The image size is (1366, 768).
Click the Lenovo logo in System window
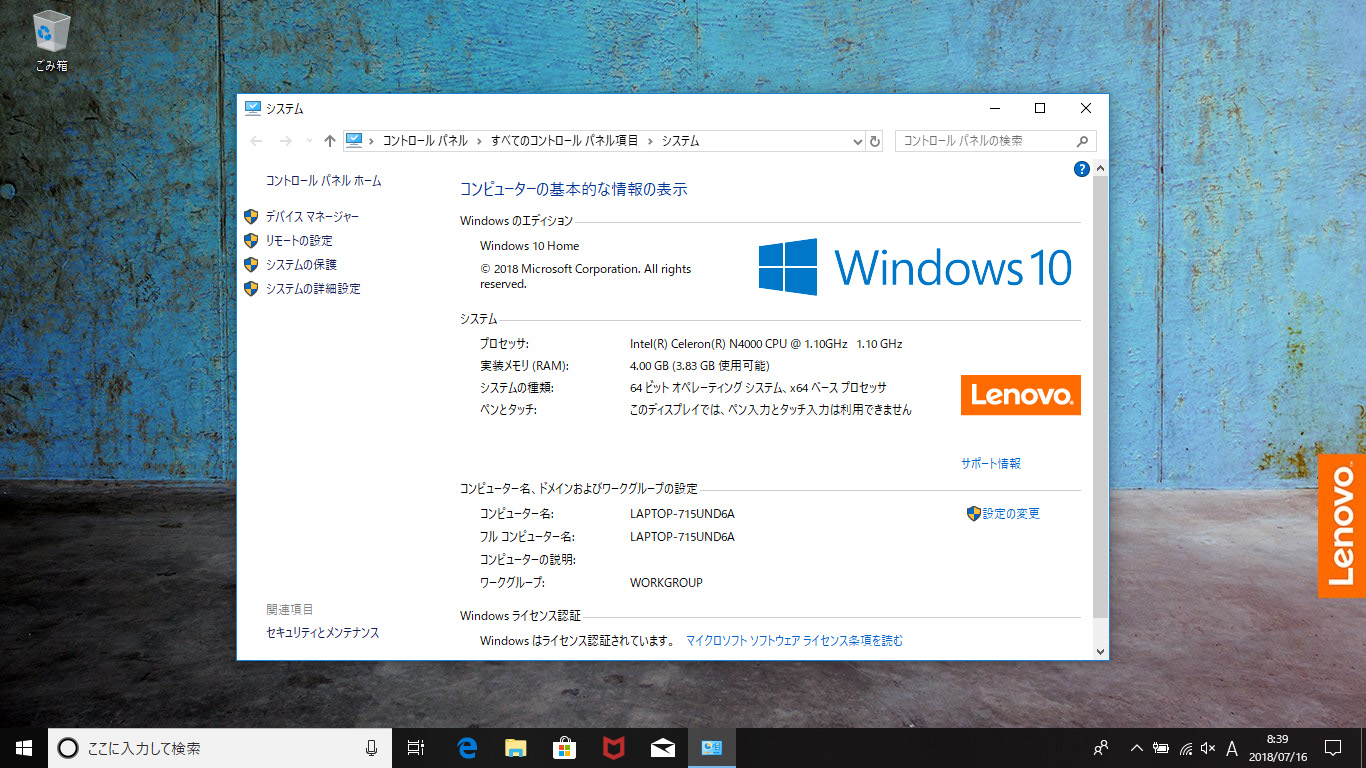pos(1021,395)
